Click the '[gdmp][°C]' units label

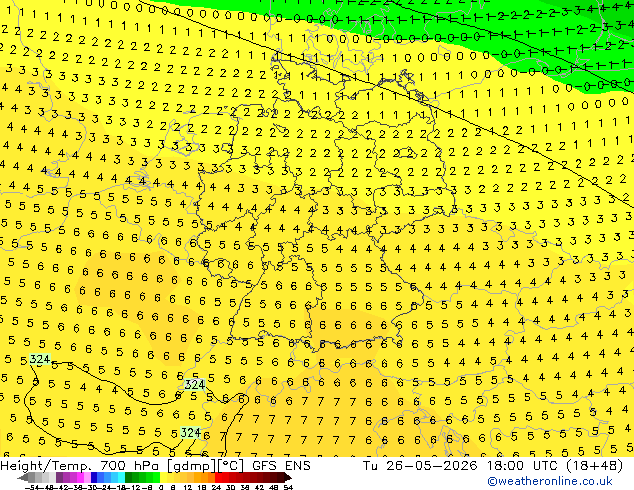(x=205, y=466)
